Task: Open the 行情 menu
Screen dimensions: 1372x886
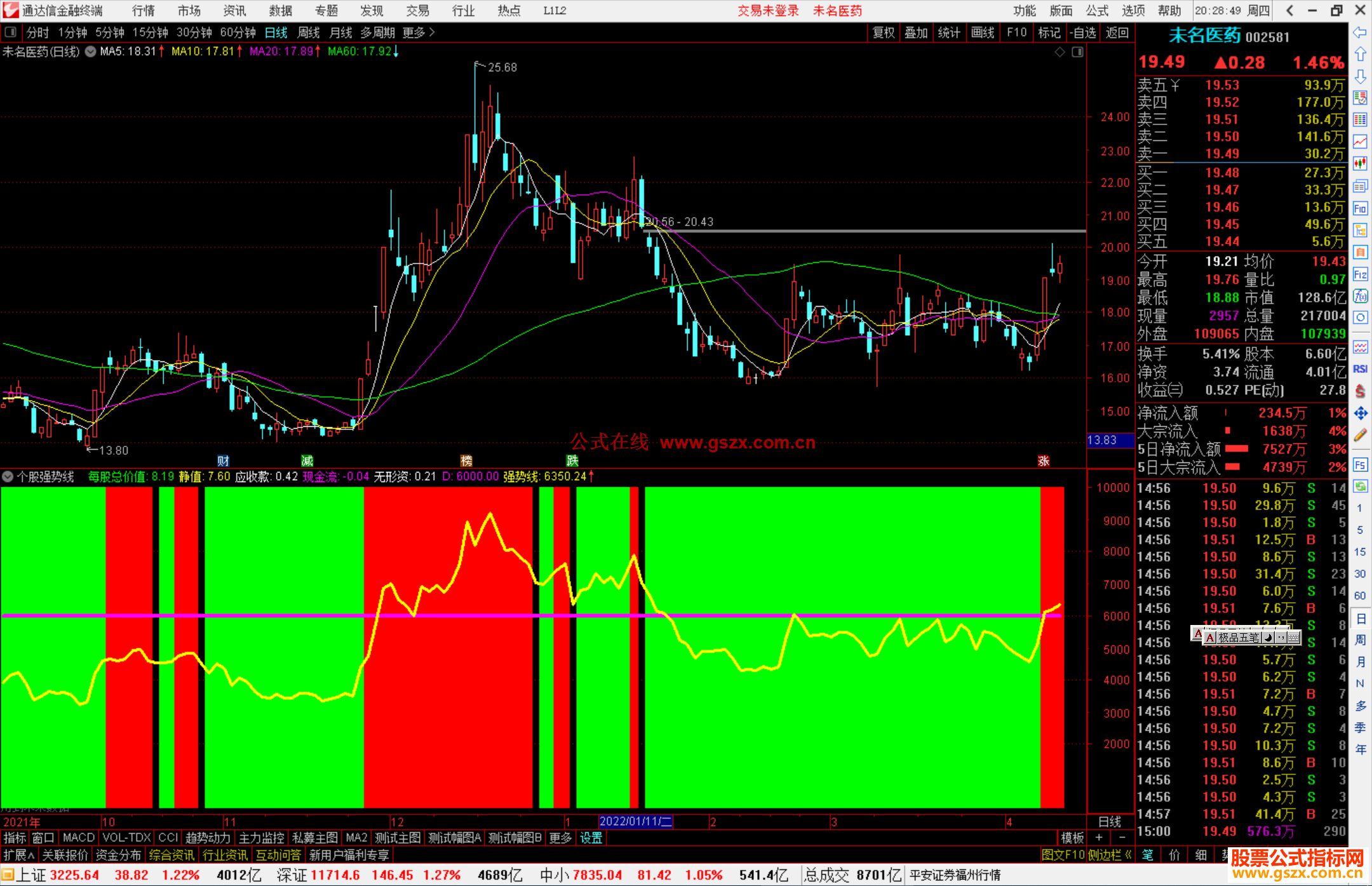Action: (144, 11)
